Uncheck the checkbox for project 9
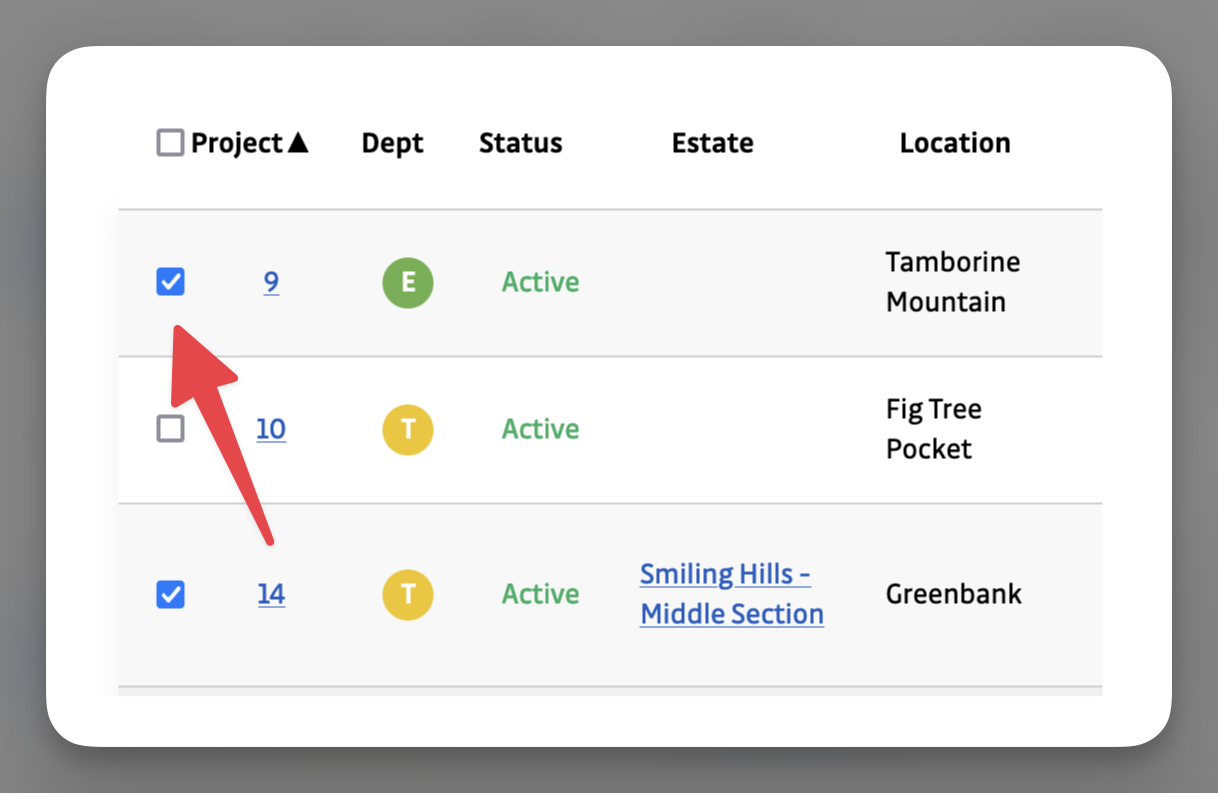1218x793 pixels. pyautogui.click(x=170, y=282)
